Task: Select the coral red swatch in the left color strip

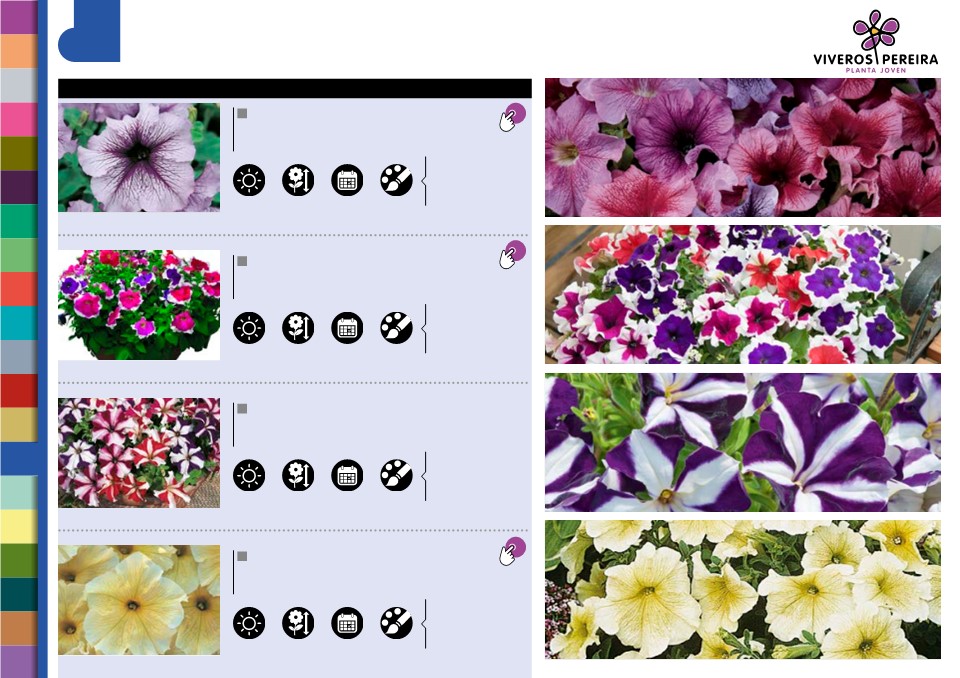Action: (x=18, y=289)
